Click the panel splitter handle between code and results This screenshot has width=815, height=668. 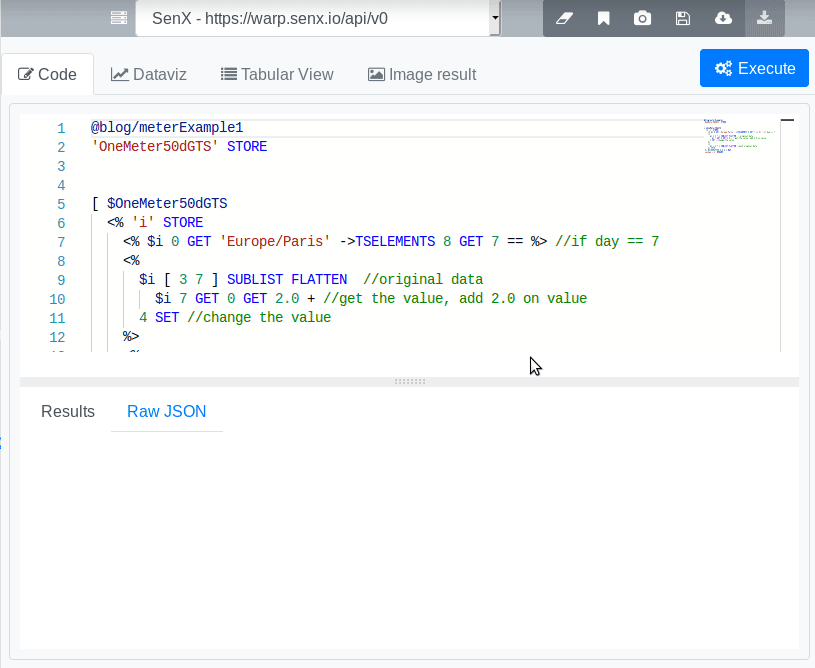pyautogui.click(x=410, y=382)
